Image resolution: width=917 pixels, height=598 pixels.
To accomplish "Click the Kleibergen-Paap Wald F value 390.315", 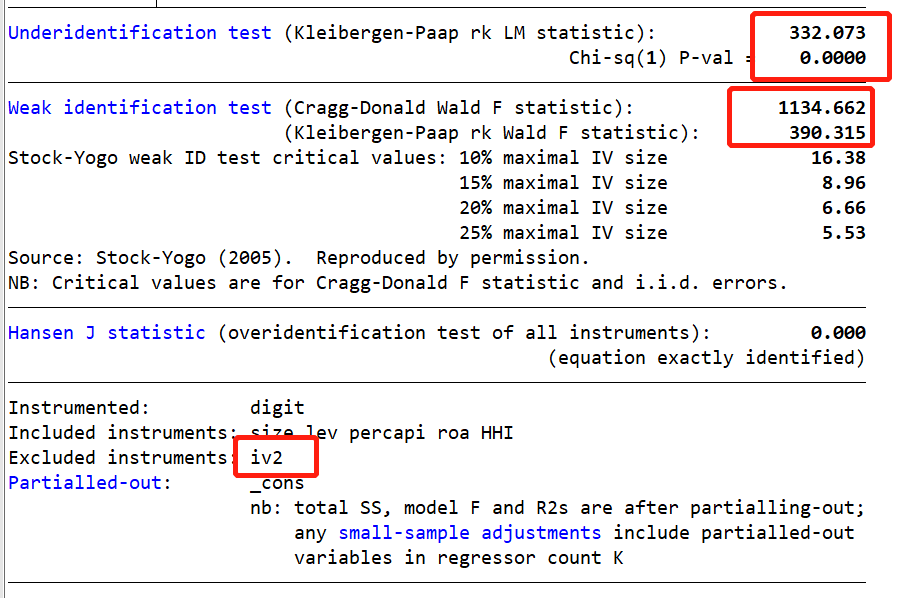I will point(827,133).
